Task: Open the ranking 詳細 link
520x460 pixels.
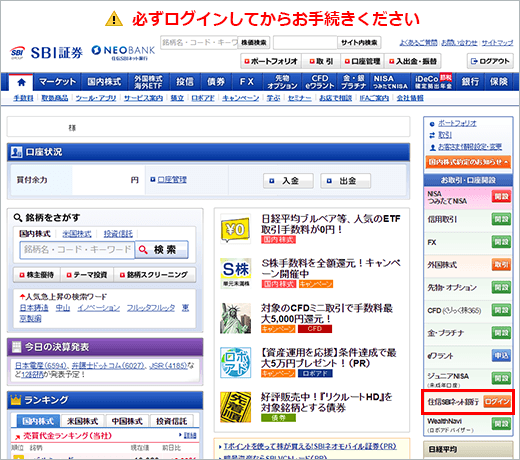Action: point(190,435)
